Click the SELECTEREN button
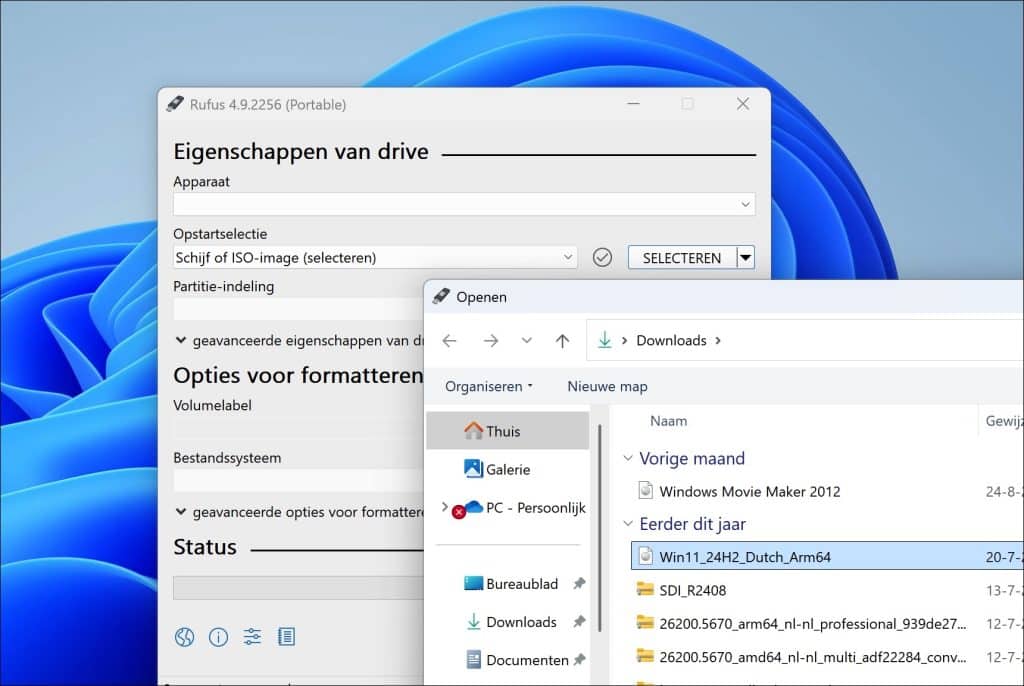The image size is (1024, 686). pyautogui.click(x=682, y=257)
